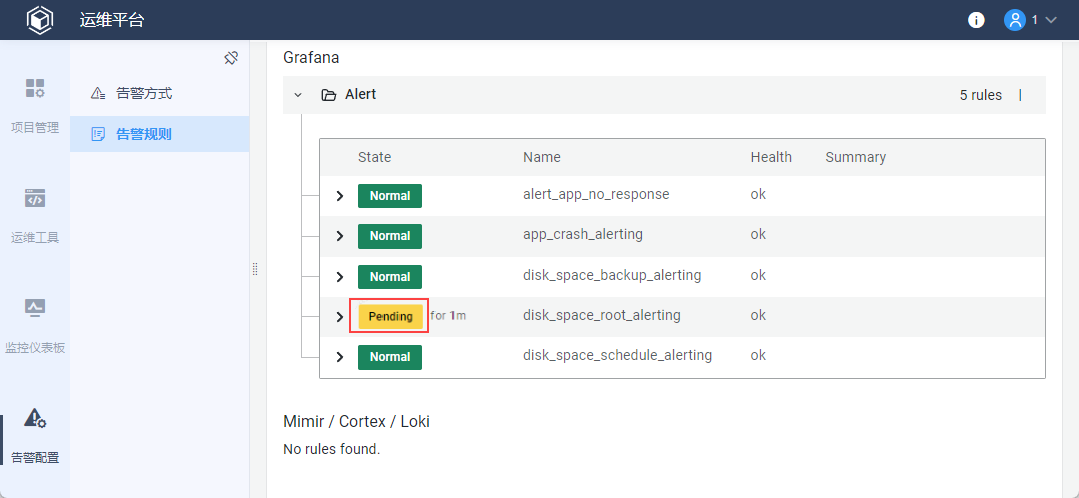Click the user avatar icon

point(1015,20)
